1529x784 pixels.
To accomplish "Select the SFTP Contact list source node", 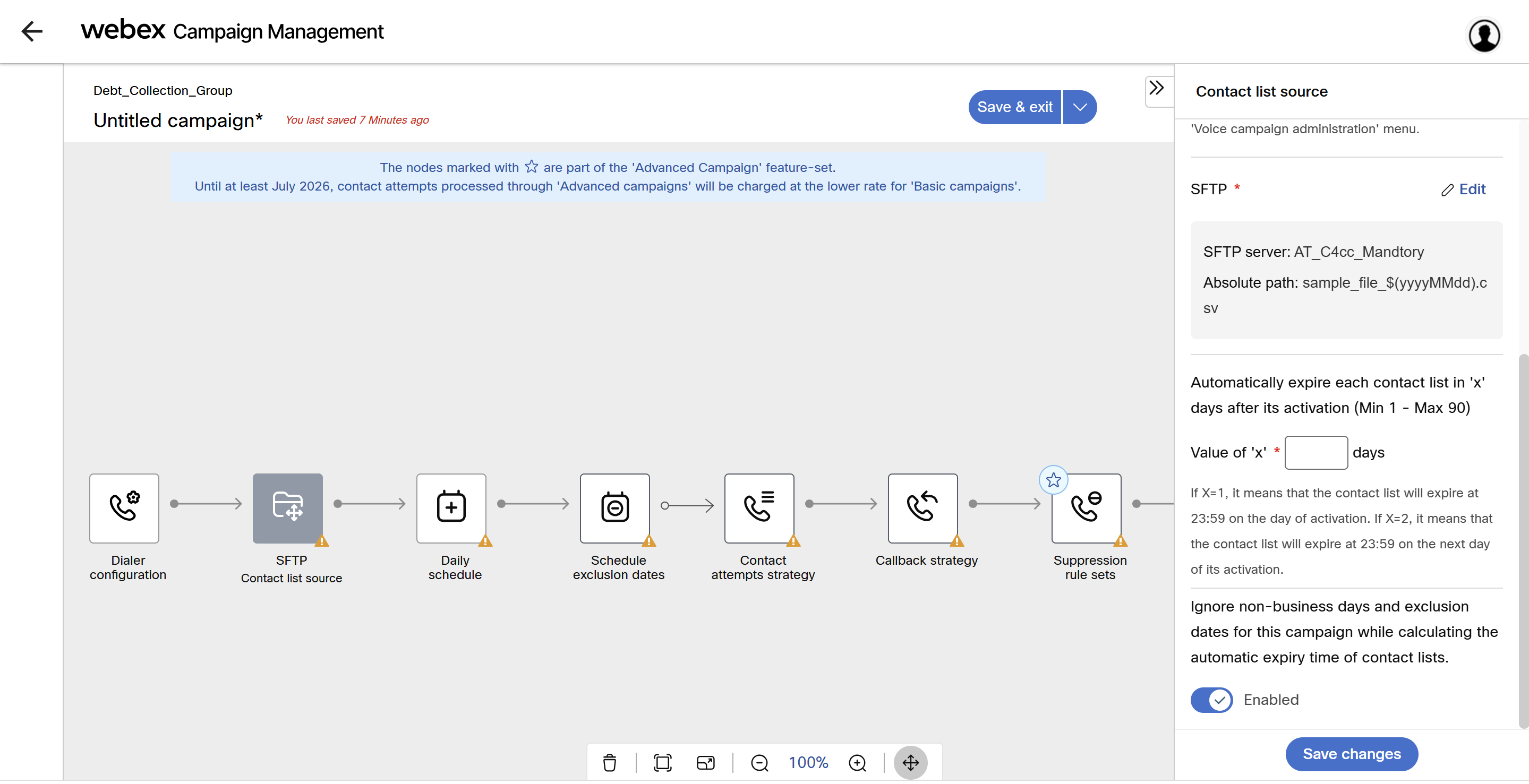I will point(288,507).
